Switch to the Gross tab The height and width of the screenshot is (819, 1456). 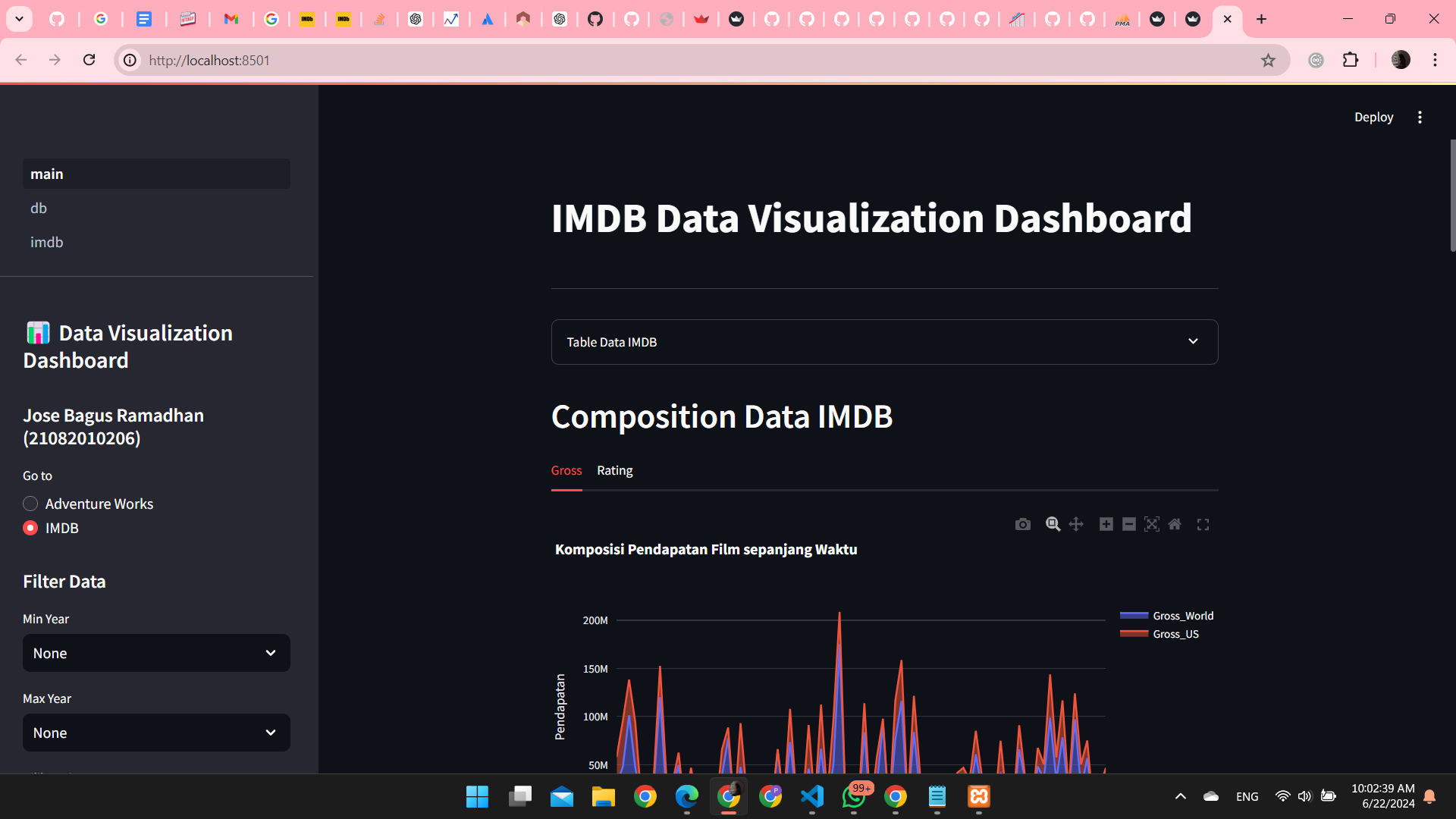566,470
